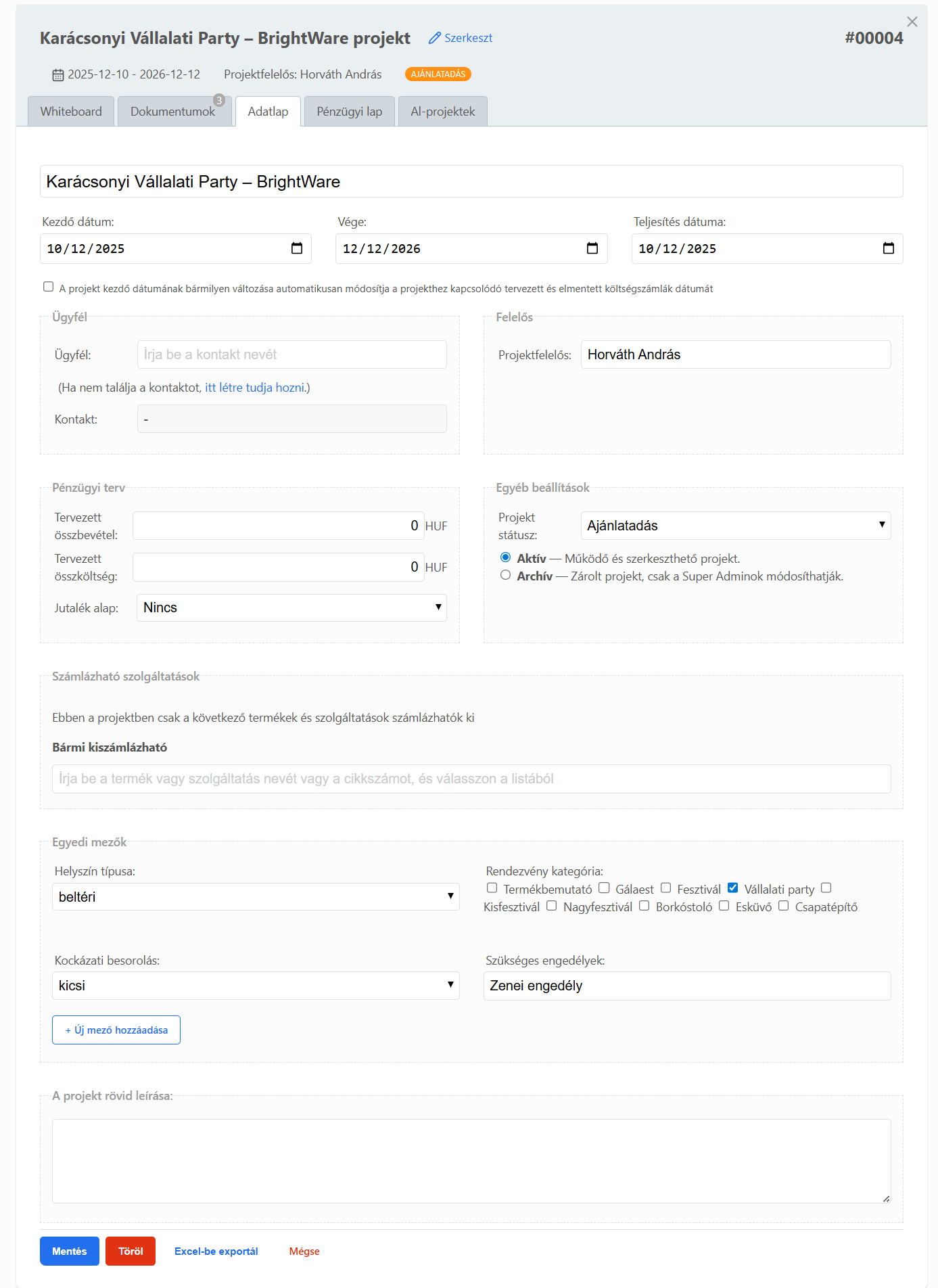This screenshot has height=1288, width=938.
Task: Close the project dialog with X
Action: (x=912, y=22)
